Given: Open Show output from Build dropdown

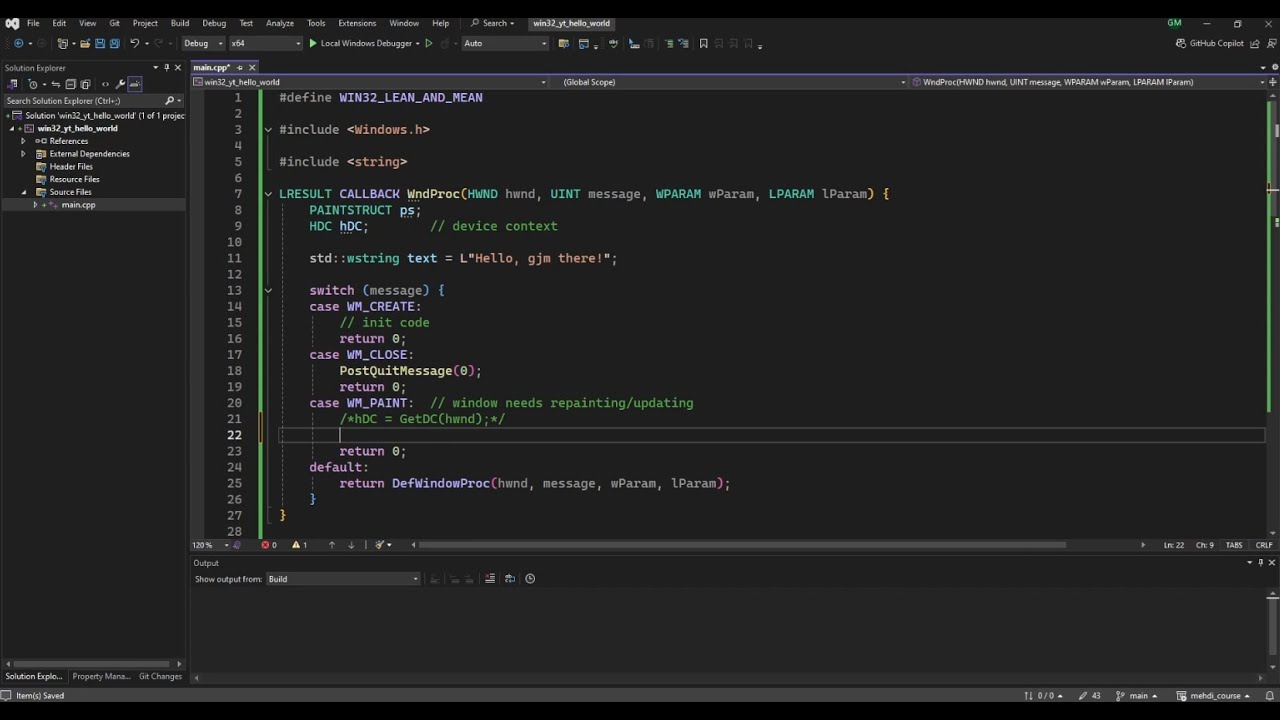Looking at the screenshot, I should click(x=343, y=578).
